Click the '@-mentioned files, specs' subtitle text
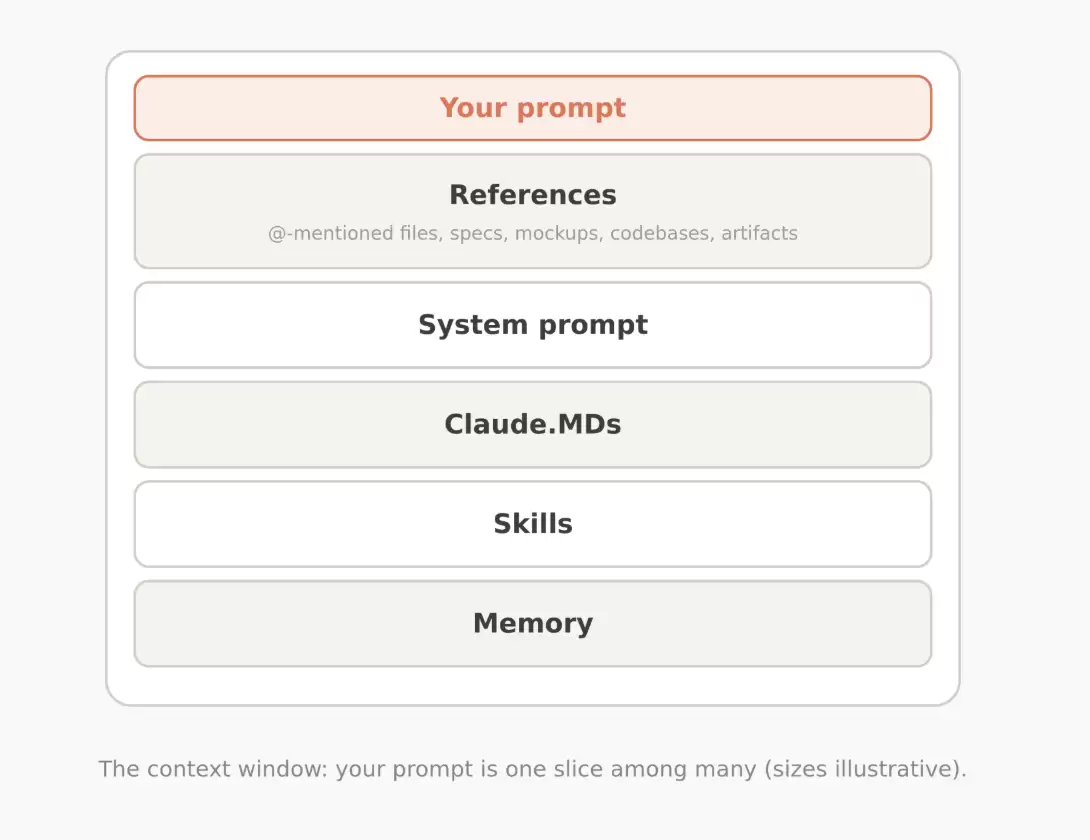This screenshot has width=1090, height=840. 532,233
